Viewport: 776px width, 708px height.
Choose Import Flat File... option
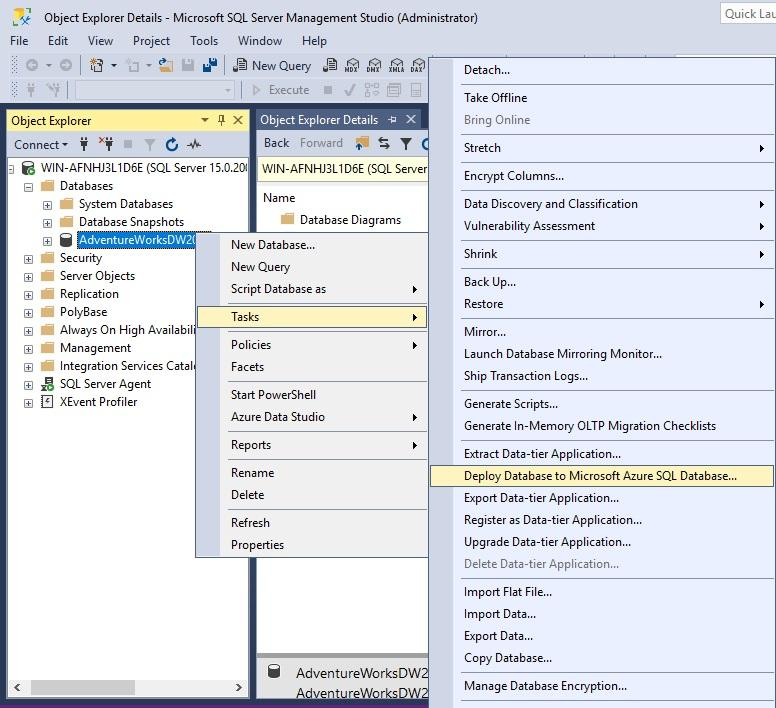click(601, 592)
